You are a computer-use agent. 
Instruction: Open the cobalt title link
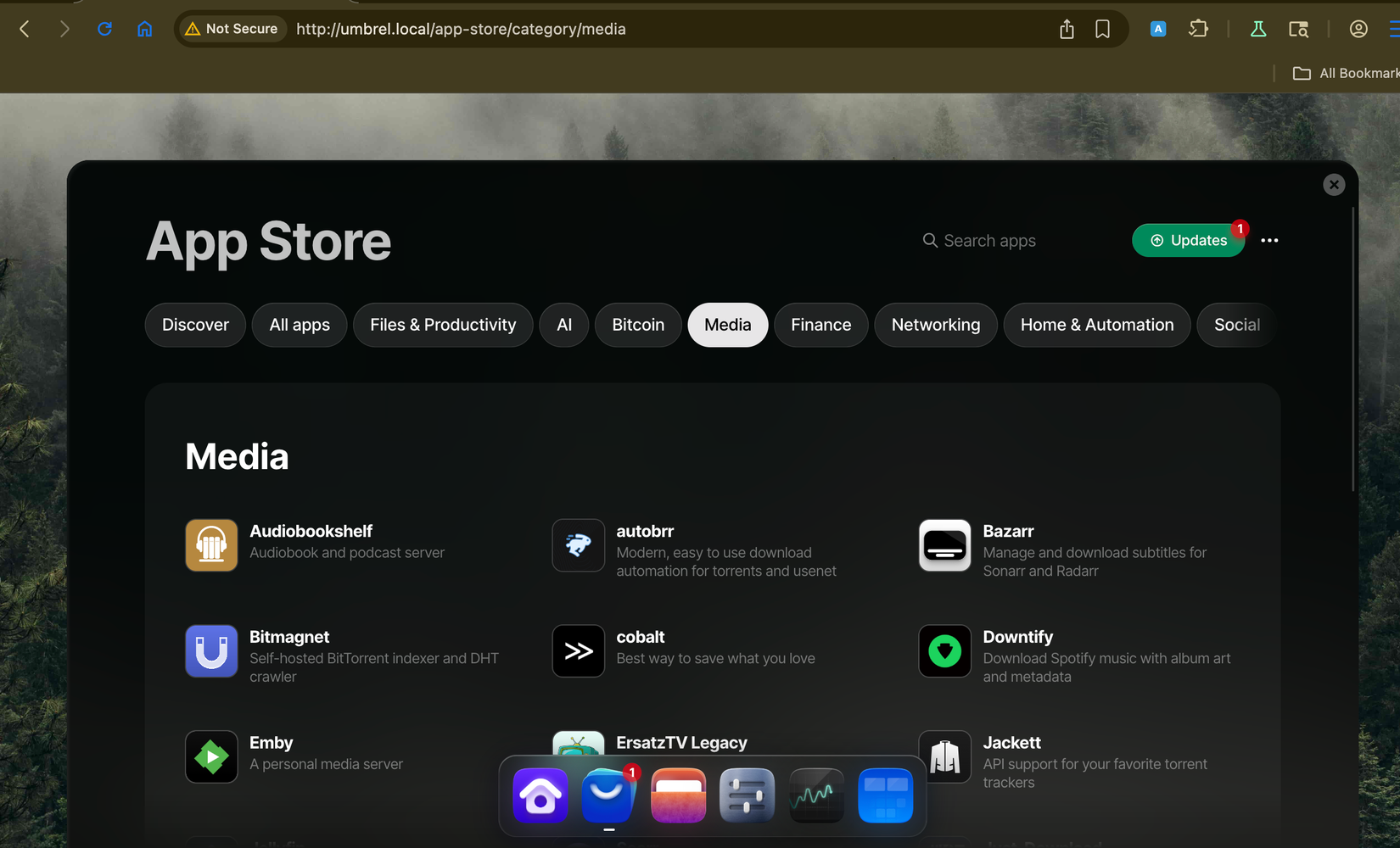(x=641, y=637)
